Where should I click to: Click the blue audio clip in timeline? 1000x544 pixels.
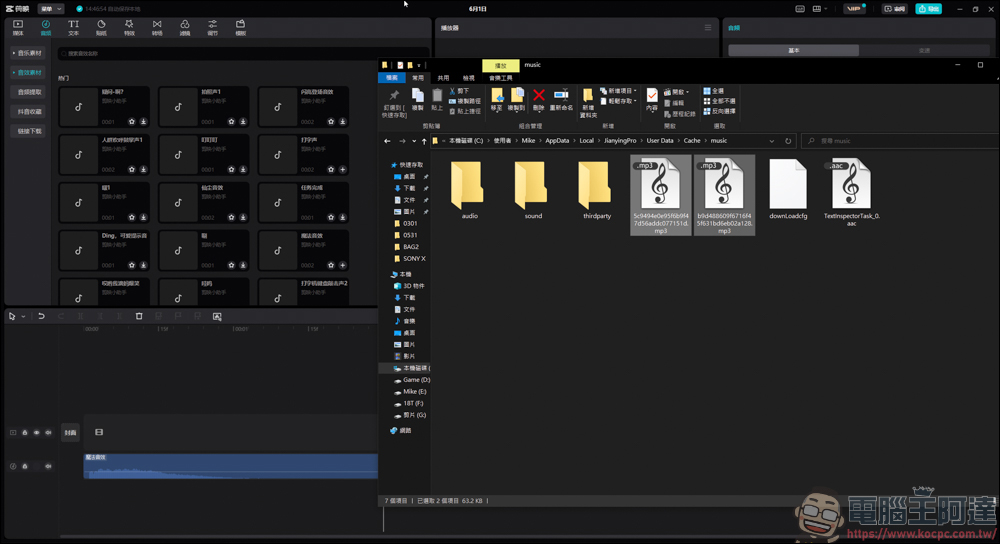(230, 466)
